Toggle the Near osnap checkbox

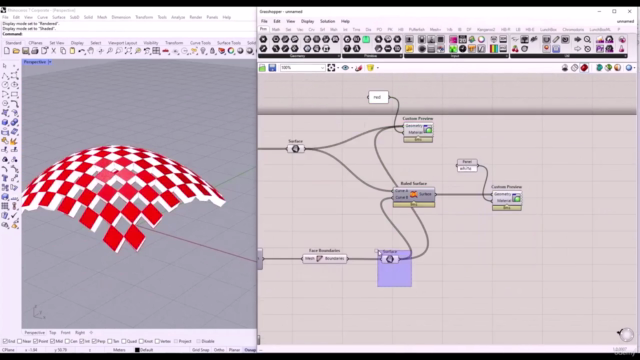pyautogui.click(x=20, y=341)
